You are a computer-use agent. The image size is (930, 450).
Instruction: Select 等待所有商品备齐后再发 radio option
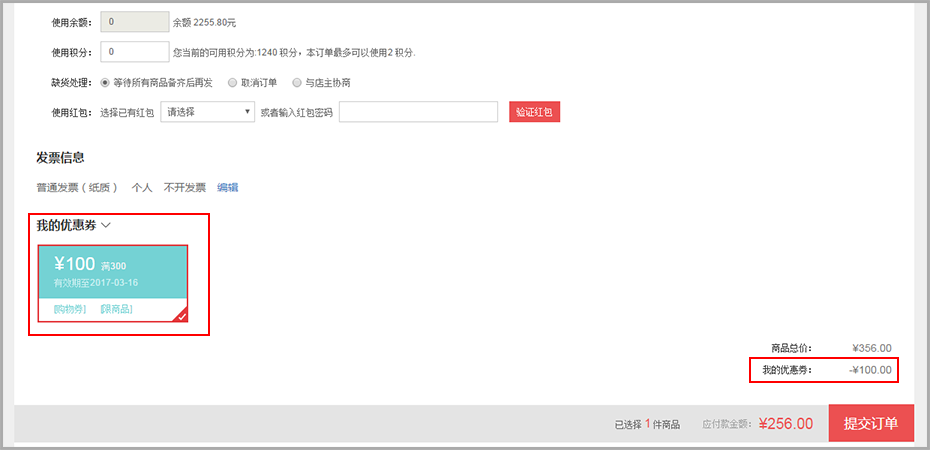(105, 82)
